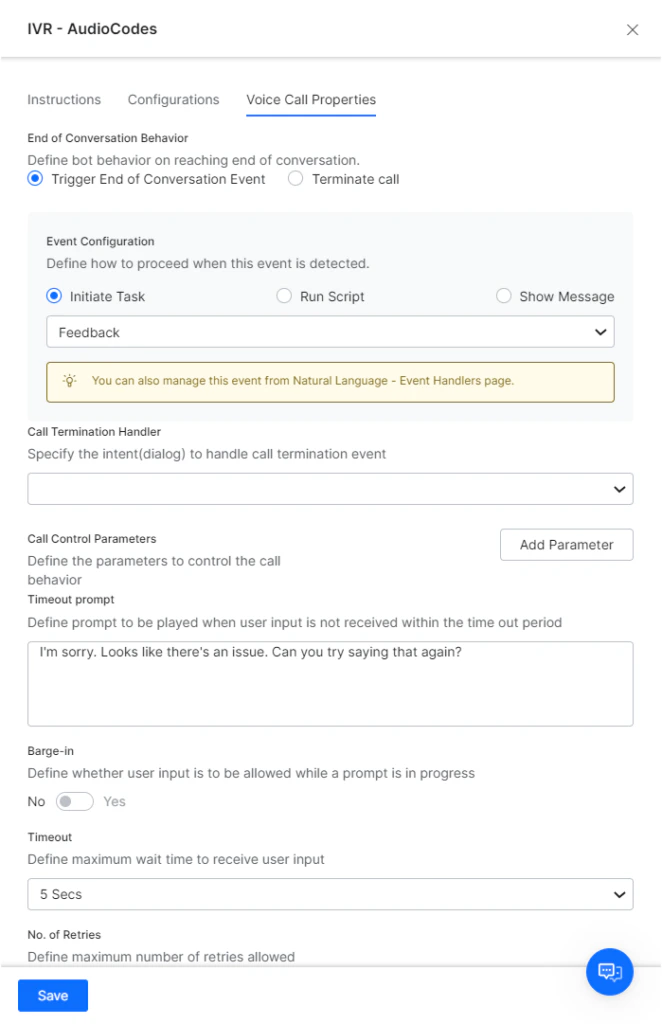This screenshot has width=662, height=1024.
Task: Click the Save button
Action: pos(52,995)
